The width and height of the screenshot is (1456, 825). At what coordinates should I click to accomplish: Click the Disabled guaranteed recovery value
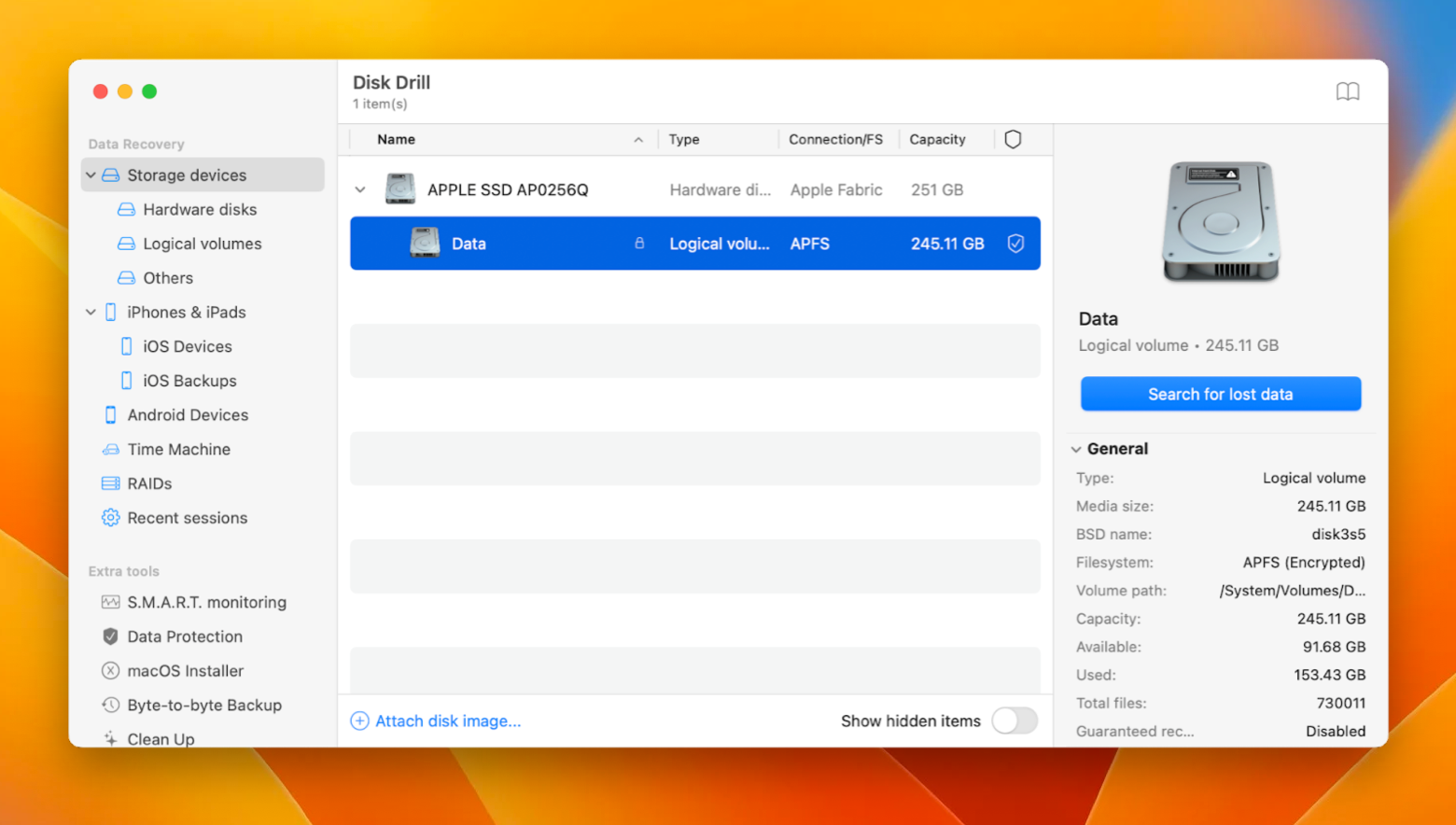click(x=1336, y=731)
